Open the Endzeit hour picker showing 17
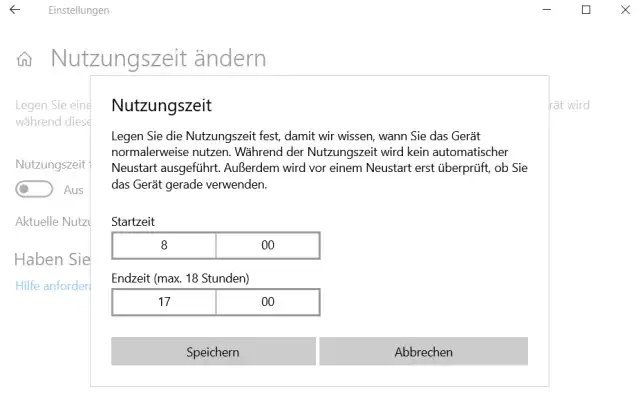The width and height of the screenshot is (640, 411). [163, 301]
